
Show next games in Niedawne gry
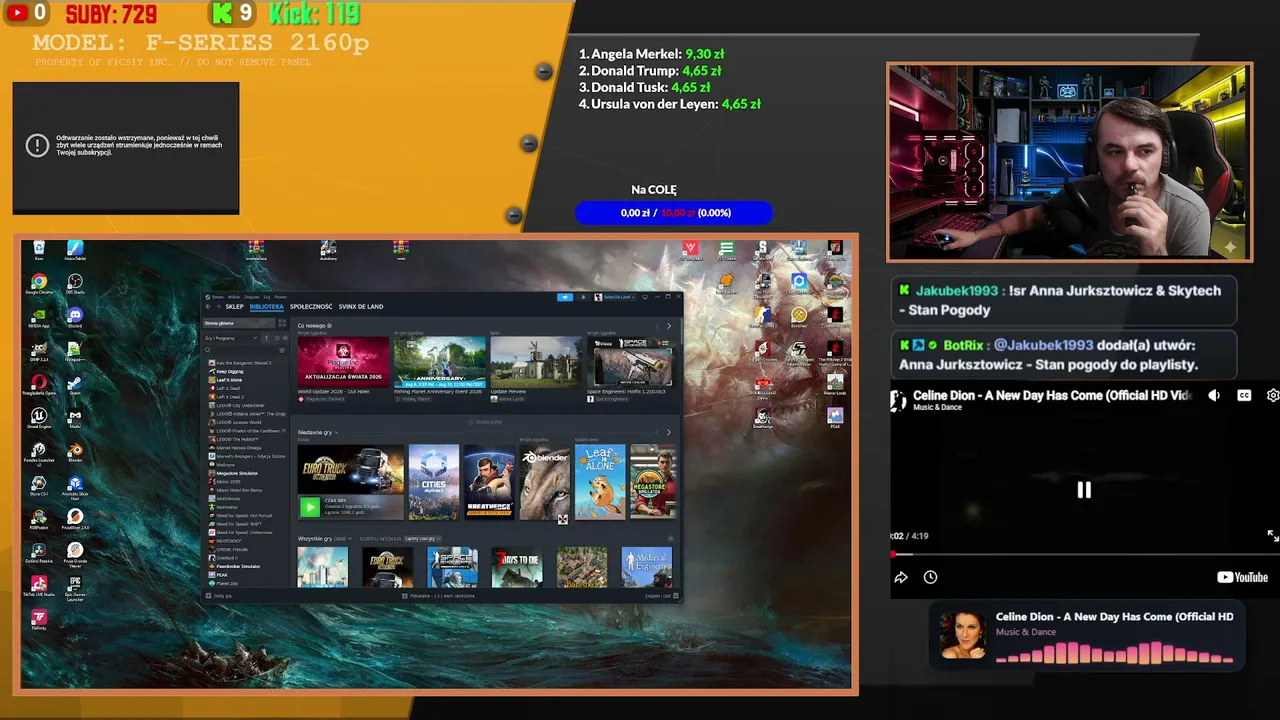pyautogui.click(x=669, y=432)
